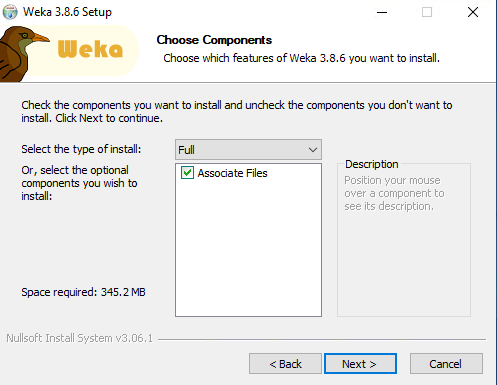The height and width of the screenshot is (385, 497).
Task: Uncheck the Associate Files checkbox
Action: (x=187, y=173)
